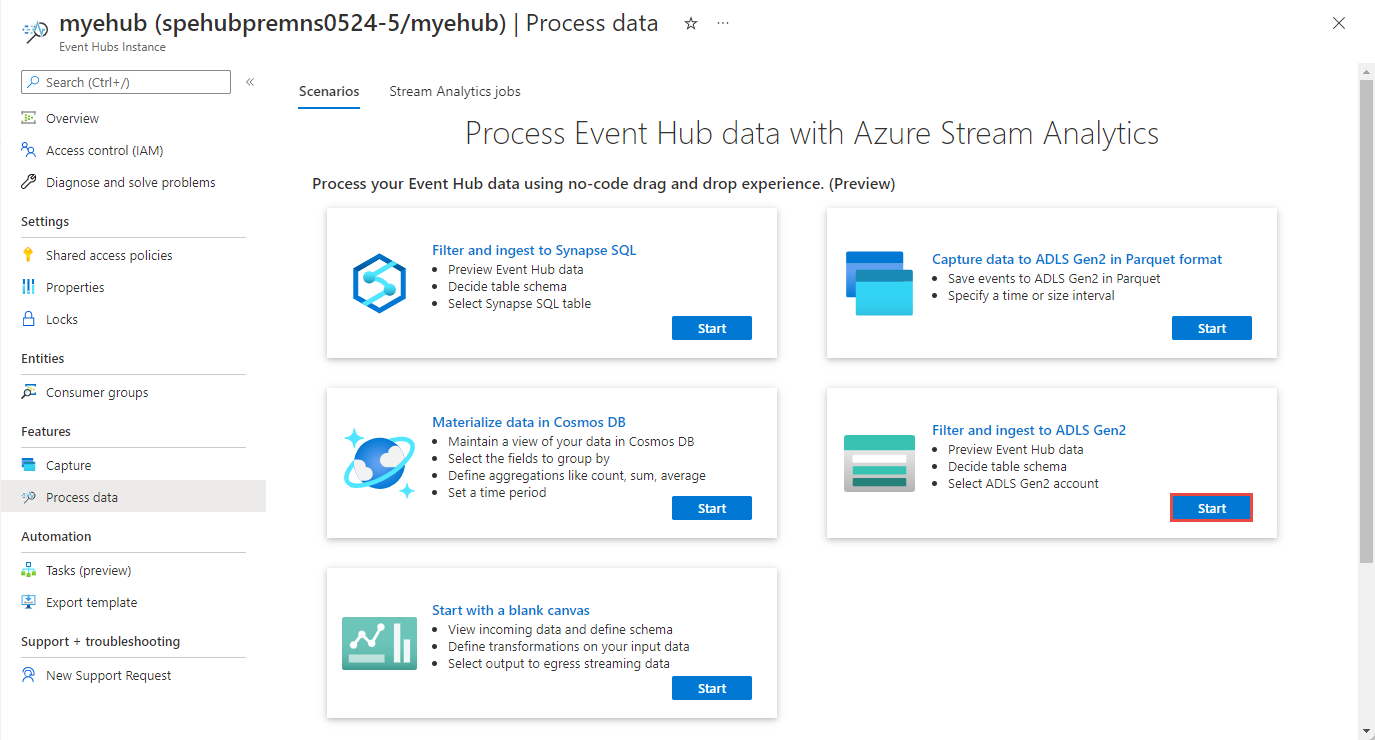Switch to the Stream Analytics jobs tab

tap(454, 91)
